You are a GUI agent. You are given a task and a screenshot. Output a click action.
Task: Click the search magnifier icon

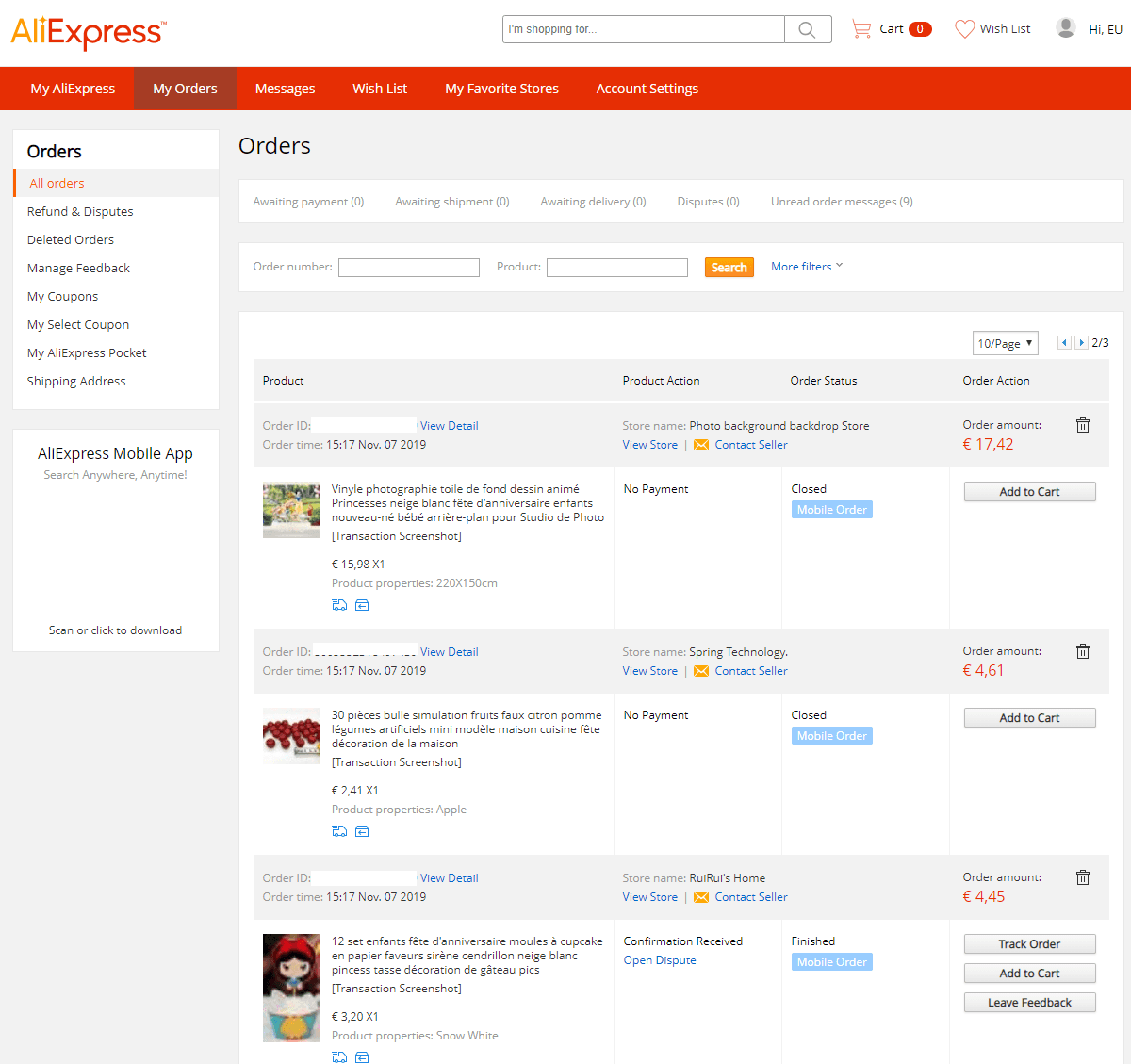807,29
